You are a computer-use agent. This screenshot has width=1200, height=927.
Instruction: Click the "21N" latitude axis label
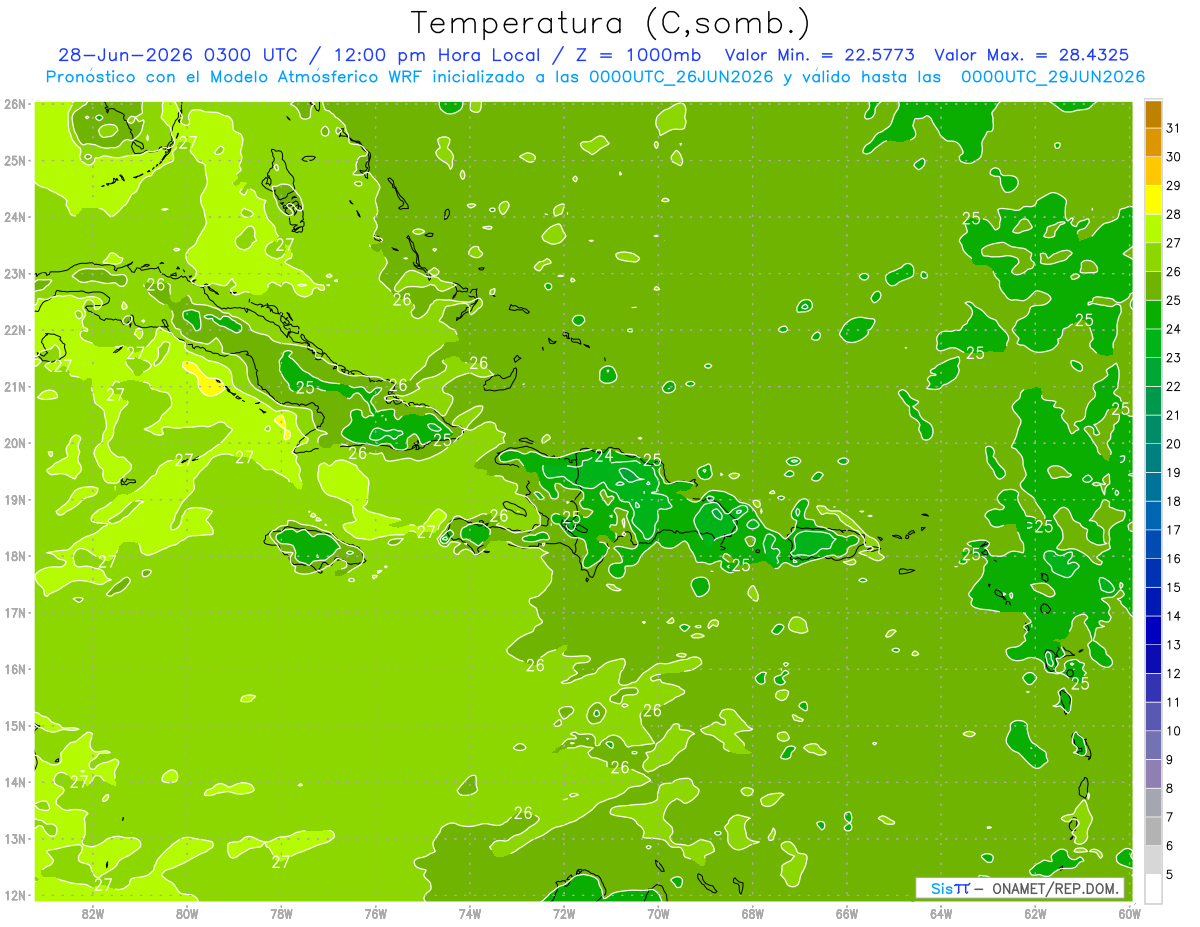tap(16, 386)
